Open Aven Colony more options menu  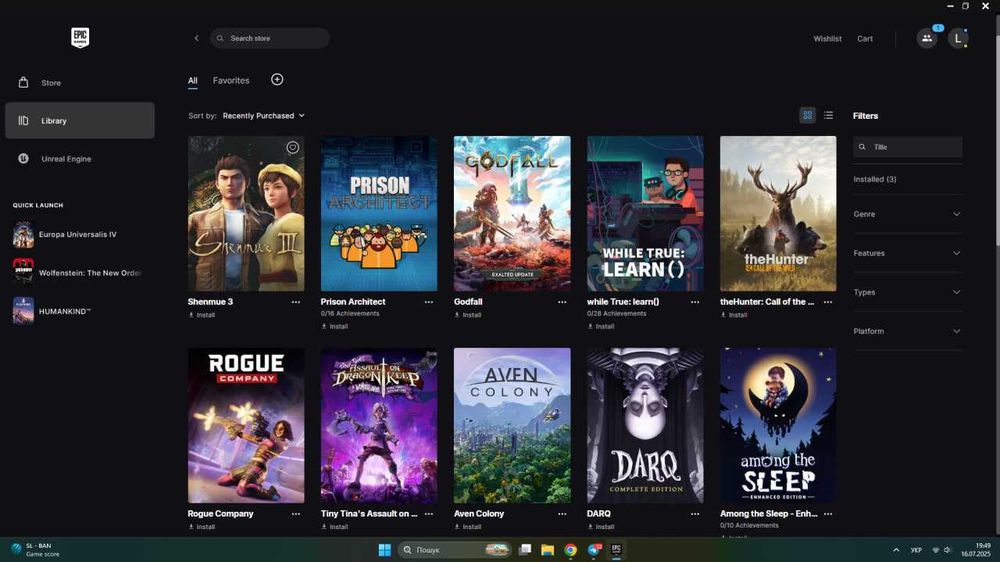pos(562,514)
